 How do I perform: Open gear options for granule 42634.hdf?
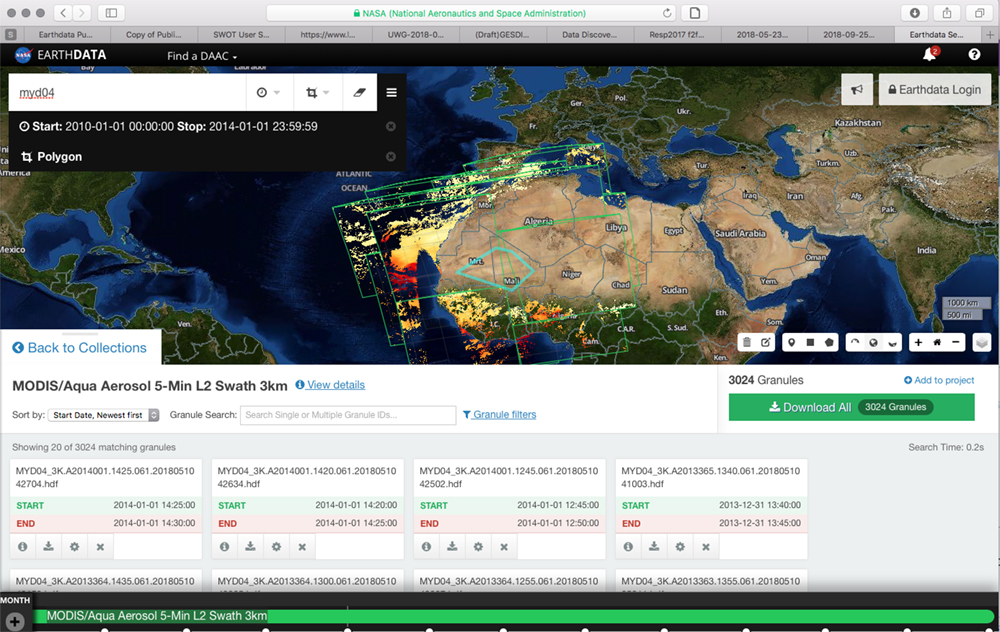click(276, 547)
